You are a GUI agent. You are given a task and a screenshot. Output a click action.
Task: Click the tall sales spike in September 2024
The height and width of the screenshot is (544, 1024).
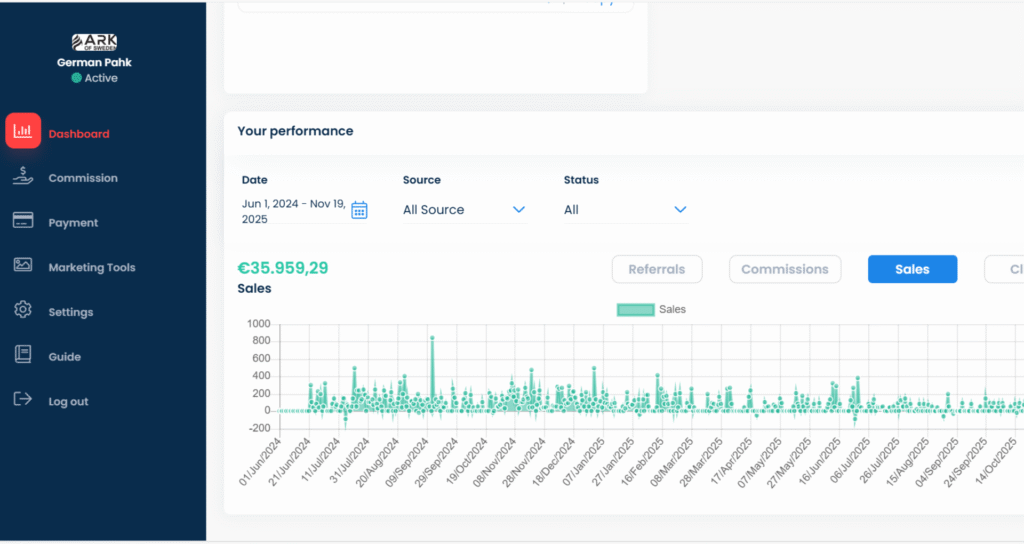(432, 340)
